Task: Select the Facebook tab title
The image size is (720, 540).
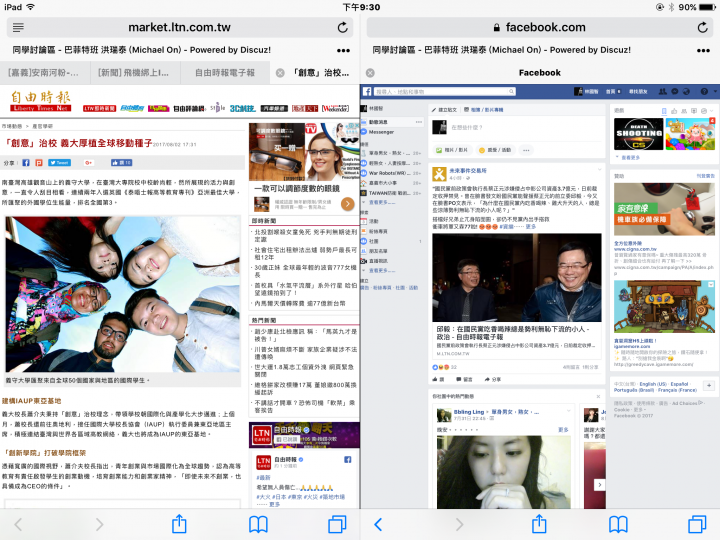Action: 540,73
